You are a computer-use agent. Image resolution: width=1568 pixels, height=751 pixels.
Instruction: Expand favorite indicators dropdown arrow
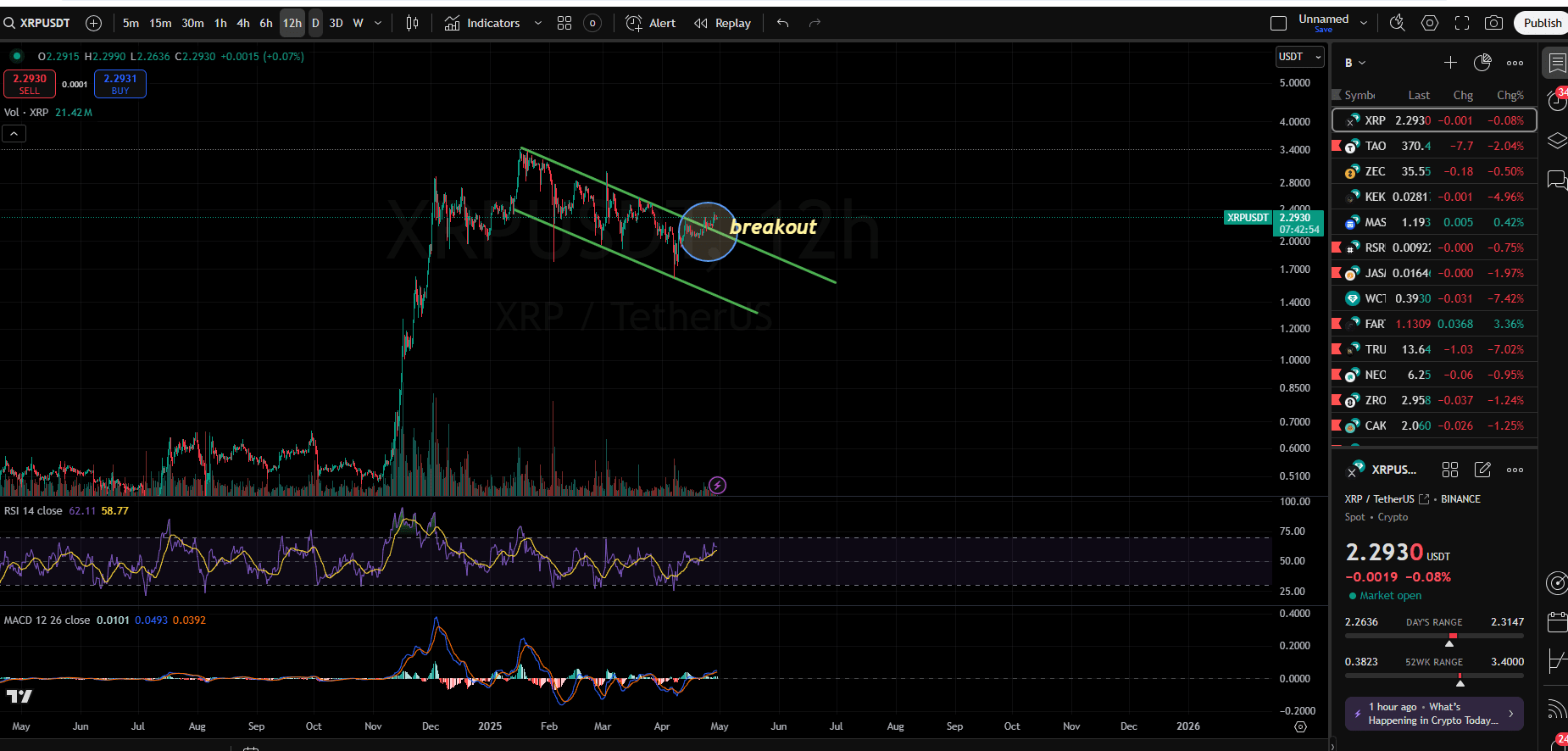[x=538, y=23]
